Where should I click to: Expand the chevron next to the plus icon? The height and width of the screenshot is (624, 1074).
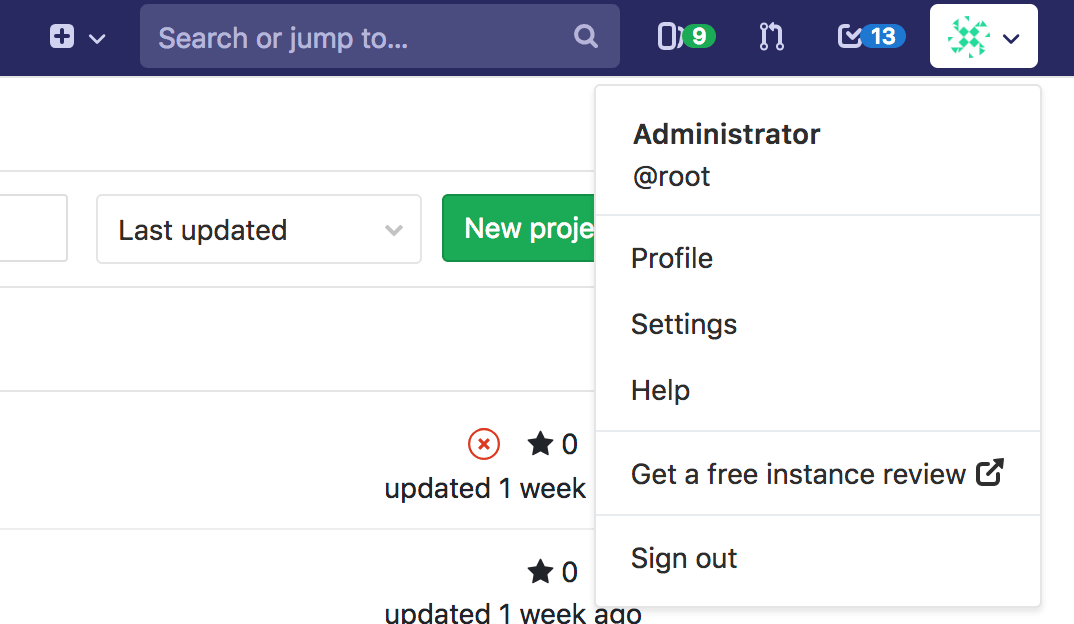point(95,38)
